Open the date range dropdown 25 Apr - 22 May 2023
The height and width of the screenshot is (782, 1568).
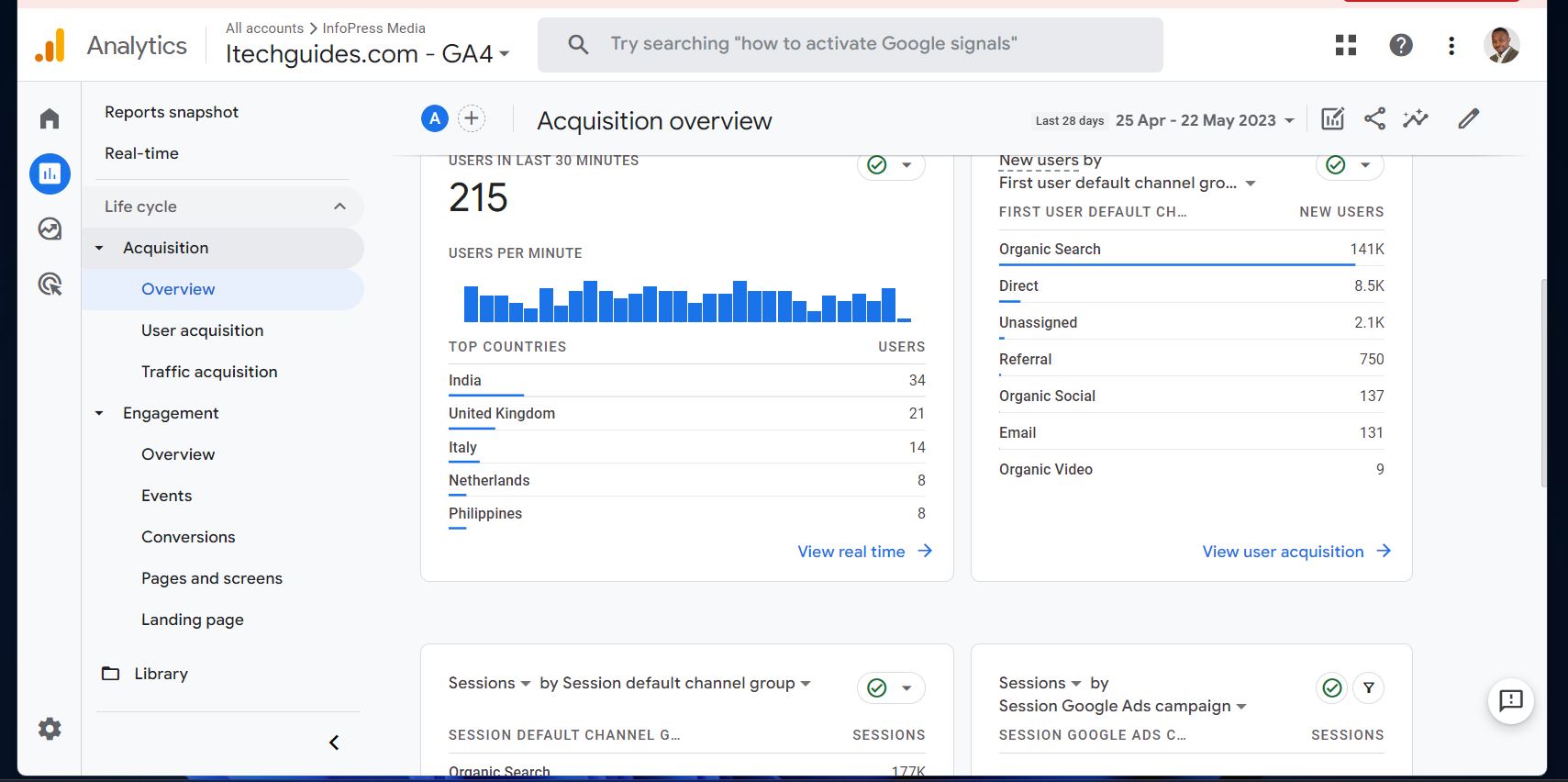click(x=1205, y=120)
